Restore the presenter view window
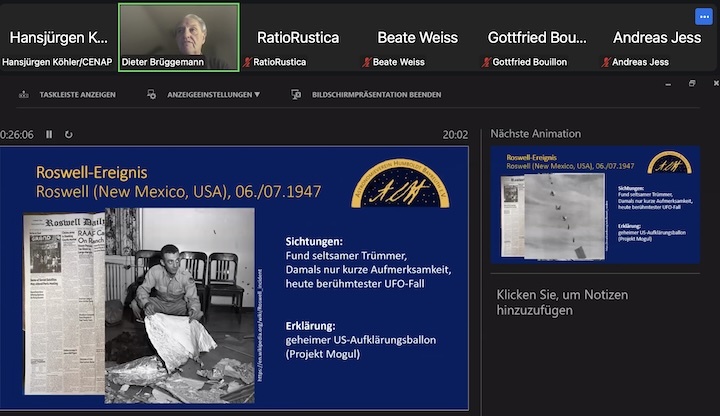This screenshot has width=720, height=416. [692, 84]
